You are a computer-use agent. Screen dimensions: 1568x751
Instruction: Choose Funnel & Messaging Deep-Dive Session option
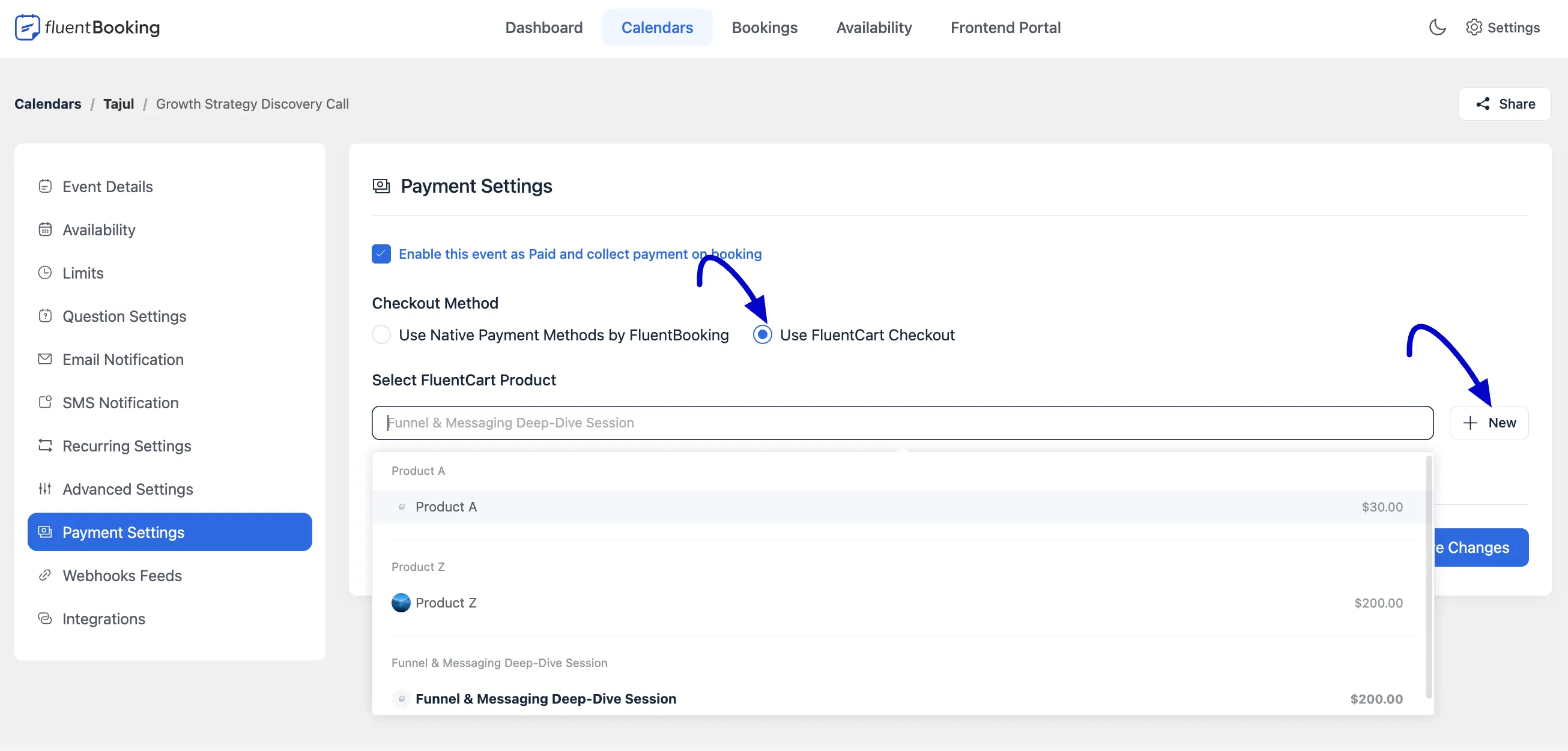pyautogui.click(x=900, y=699)
